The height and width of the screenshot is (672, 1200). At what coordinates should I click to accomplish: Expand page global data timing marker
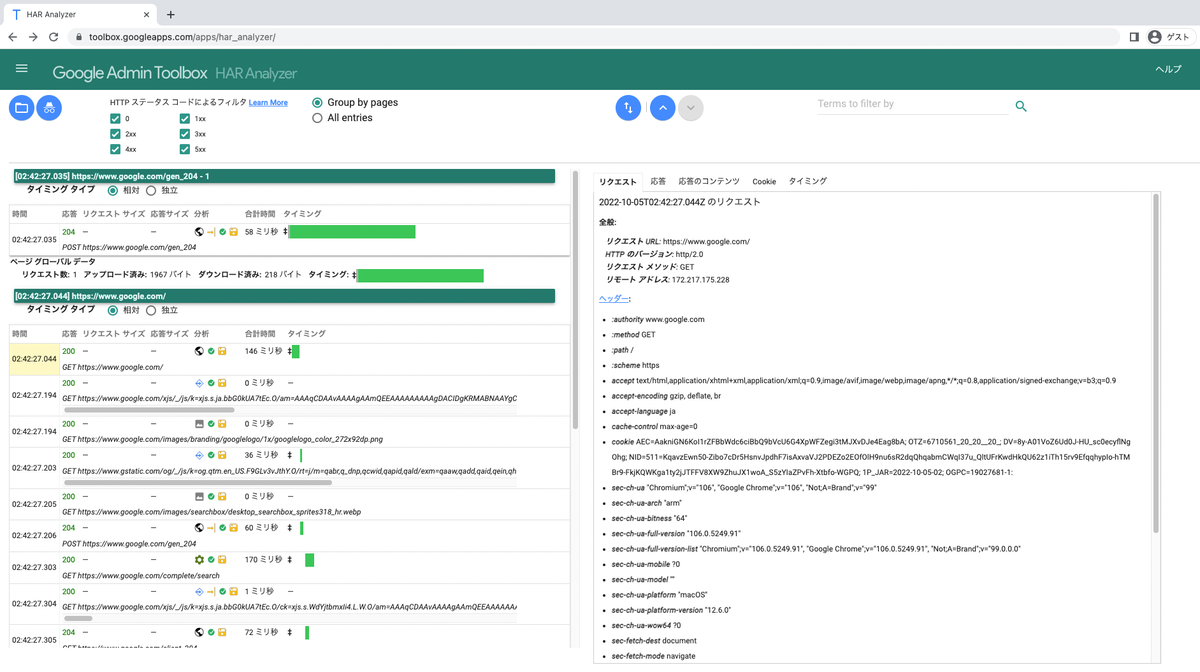(x=354, y=275)
